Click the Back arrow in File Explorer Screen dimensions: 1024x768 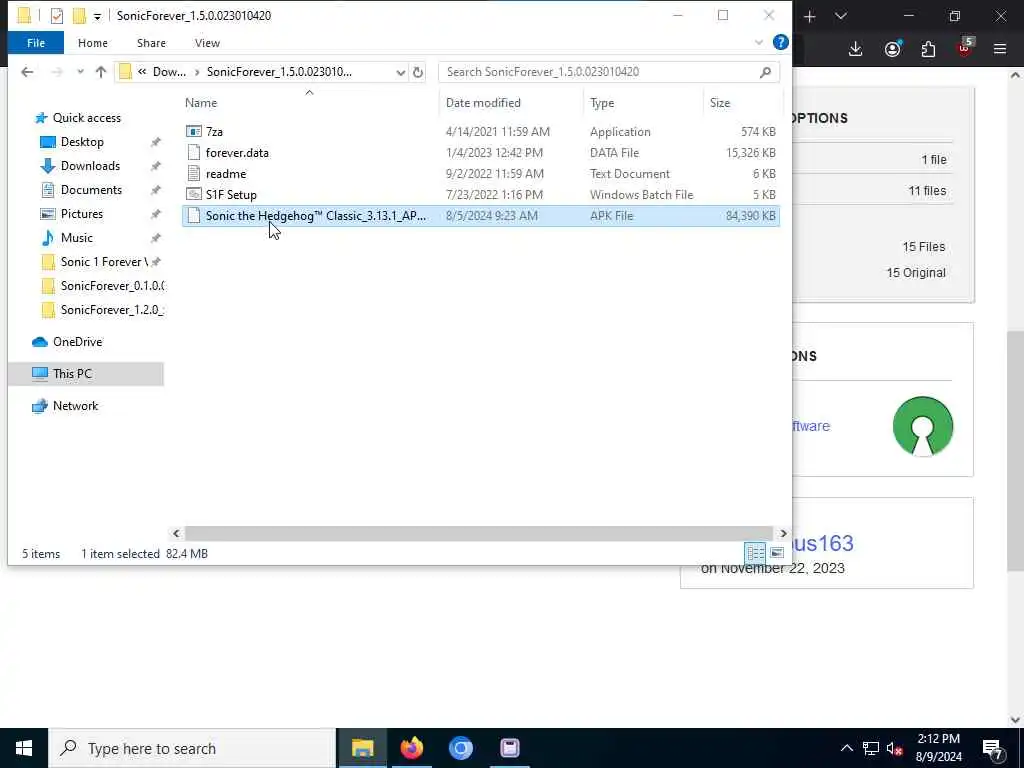pyautogui.click(x=27, y=72)
